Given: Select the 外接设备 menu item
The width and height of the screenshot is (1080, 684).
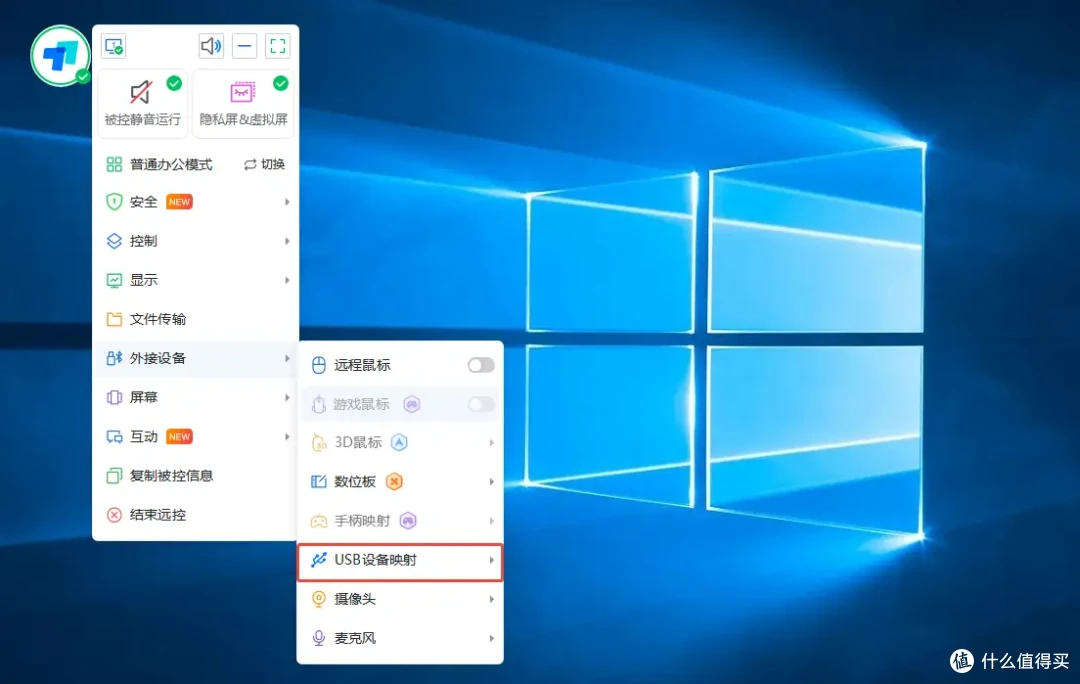Looking at the screenshot, I should coord(196,358).
